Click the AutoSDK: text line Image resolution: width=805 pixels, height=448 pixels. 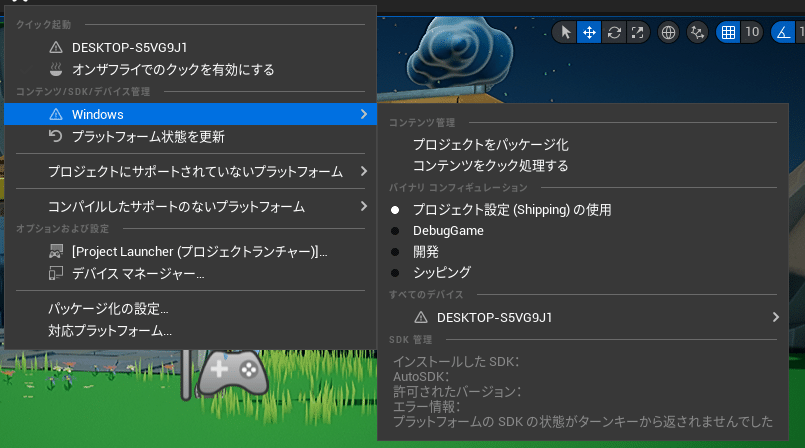421,377
